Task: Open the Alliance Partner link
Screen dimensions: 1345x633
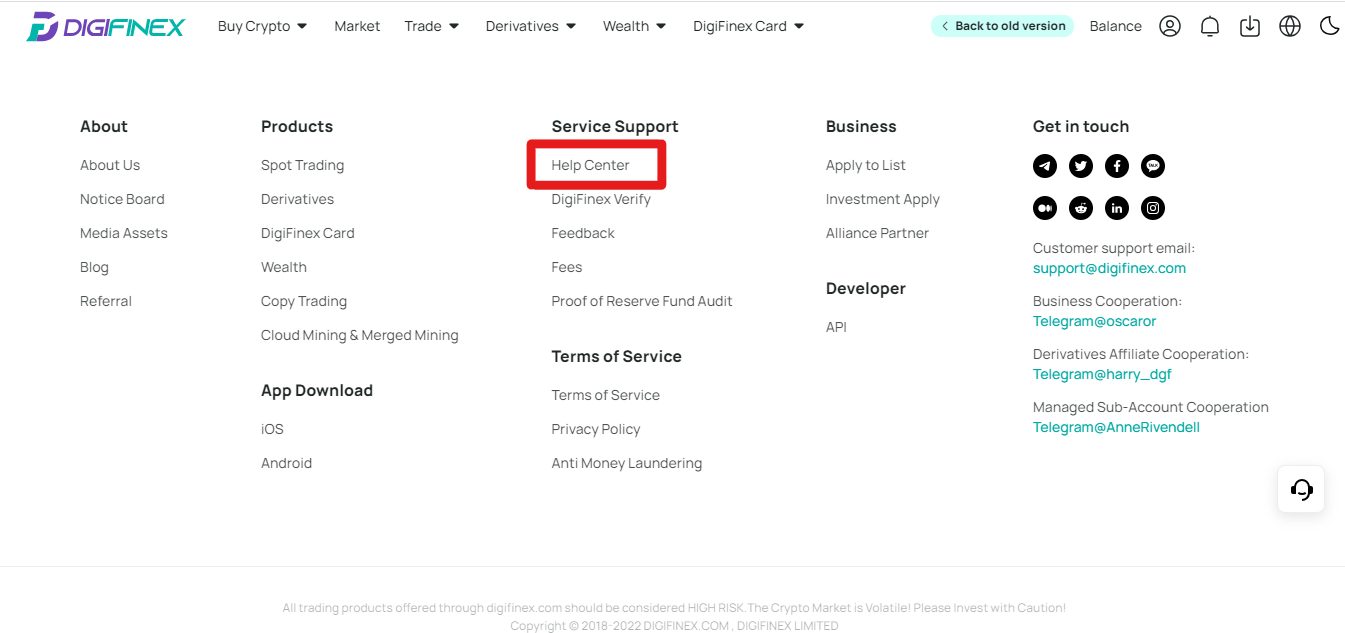Action: 877,233
